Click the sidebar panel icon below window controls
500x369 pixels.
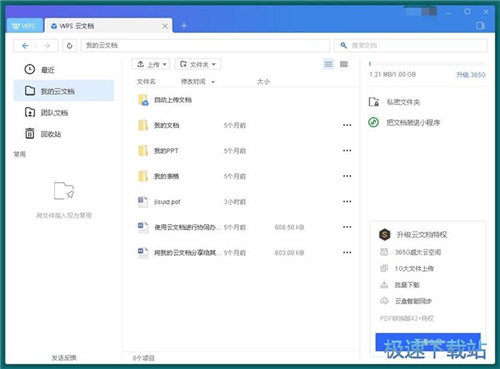point(480,26)
